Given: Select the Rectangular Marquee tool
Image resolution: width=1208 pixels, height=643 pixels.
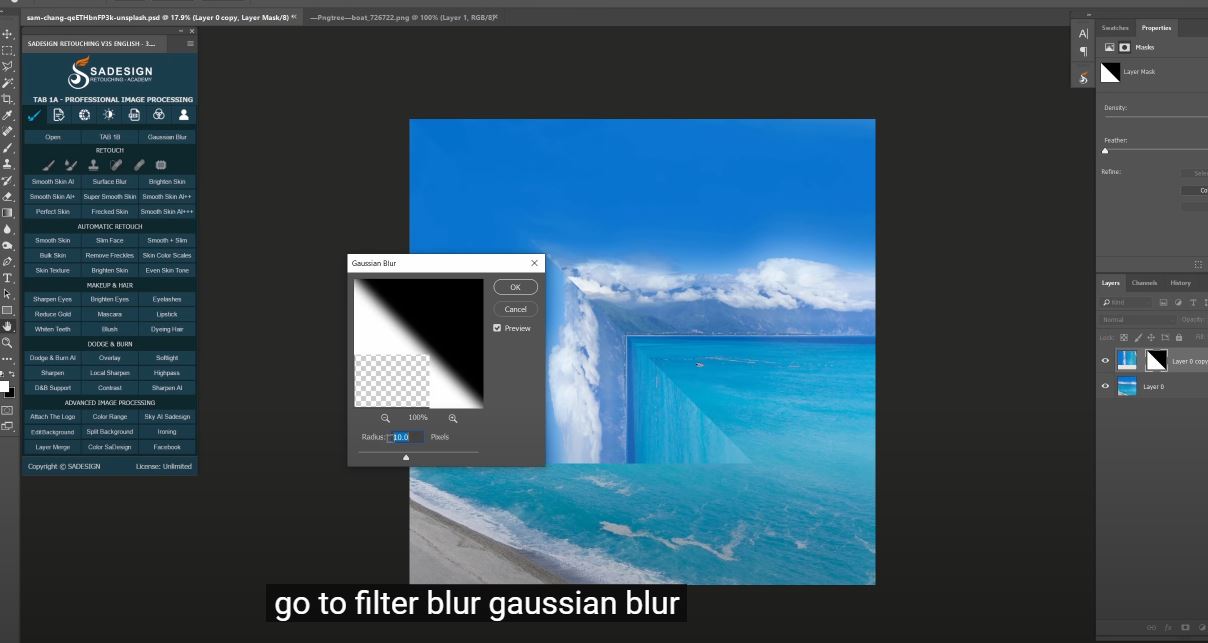Looking at the screenshot, I should pos(7,50).
